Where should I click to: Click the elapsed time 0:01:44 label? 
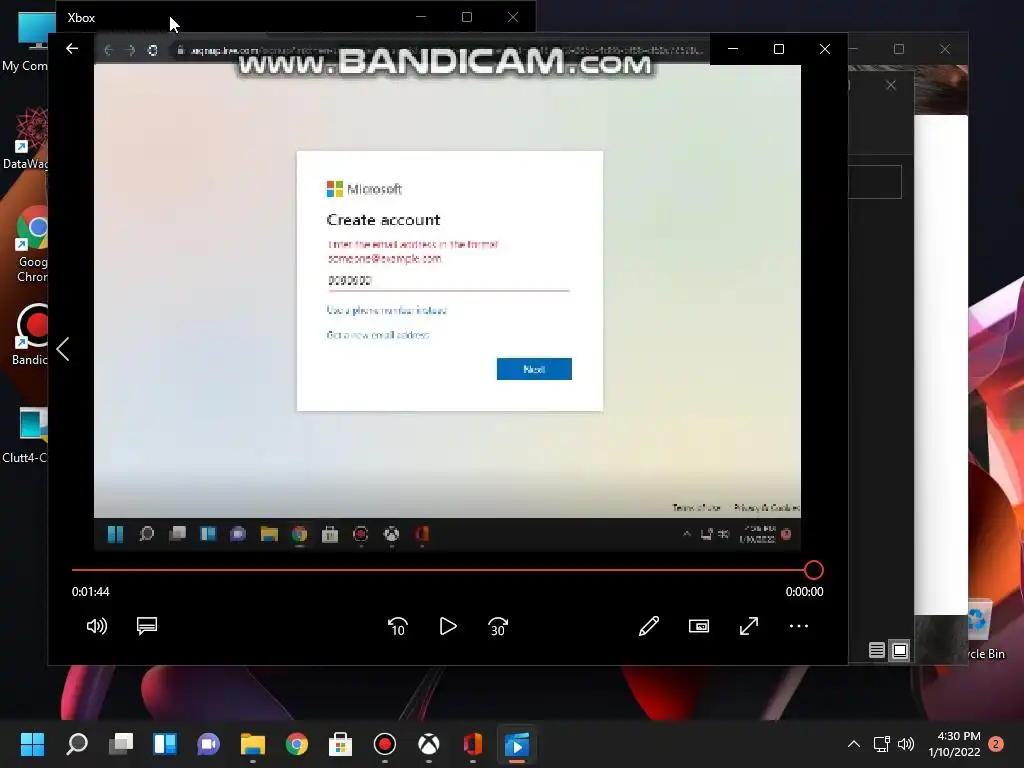[91, 592]
